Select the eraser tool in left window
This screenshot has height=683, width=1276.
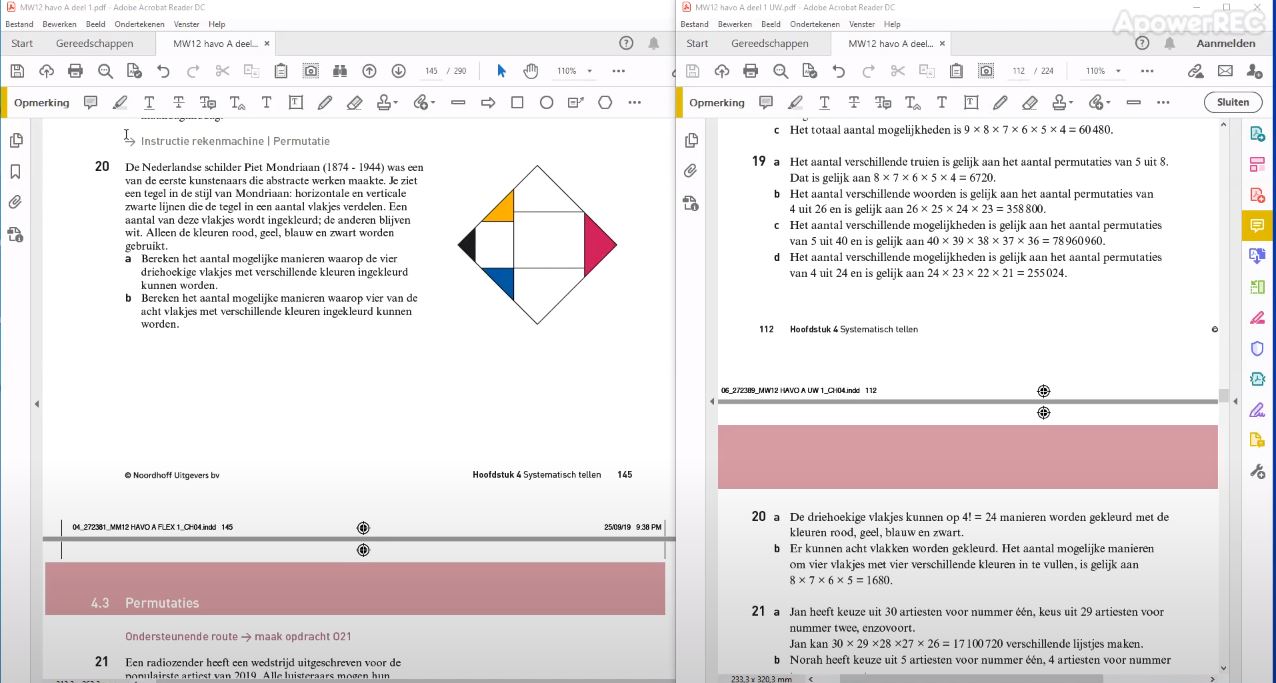pyautogui.click(x=354, y=102)
